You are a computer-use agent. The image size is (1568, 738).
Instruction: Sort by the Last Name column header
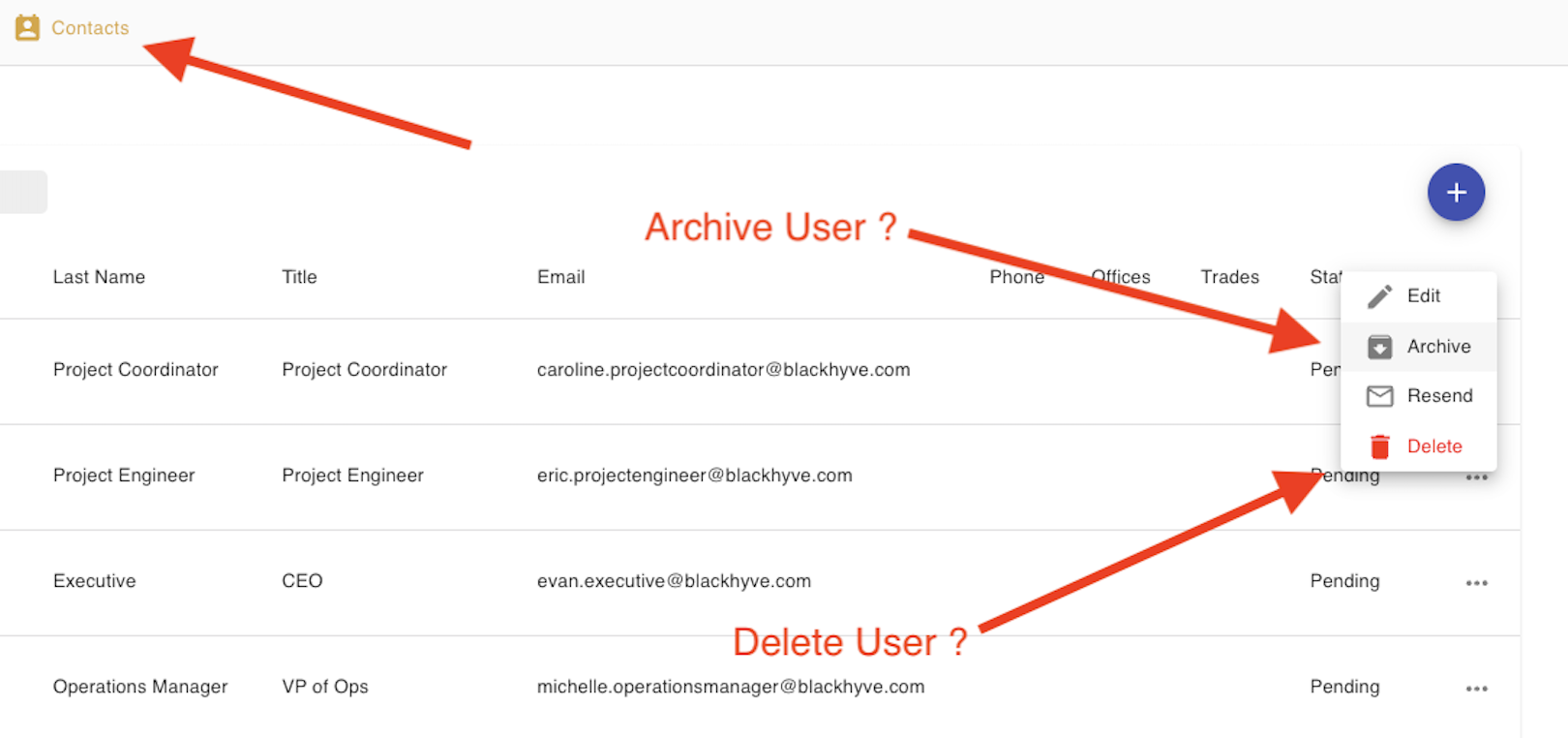point(99,277)
